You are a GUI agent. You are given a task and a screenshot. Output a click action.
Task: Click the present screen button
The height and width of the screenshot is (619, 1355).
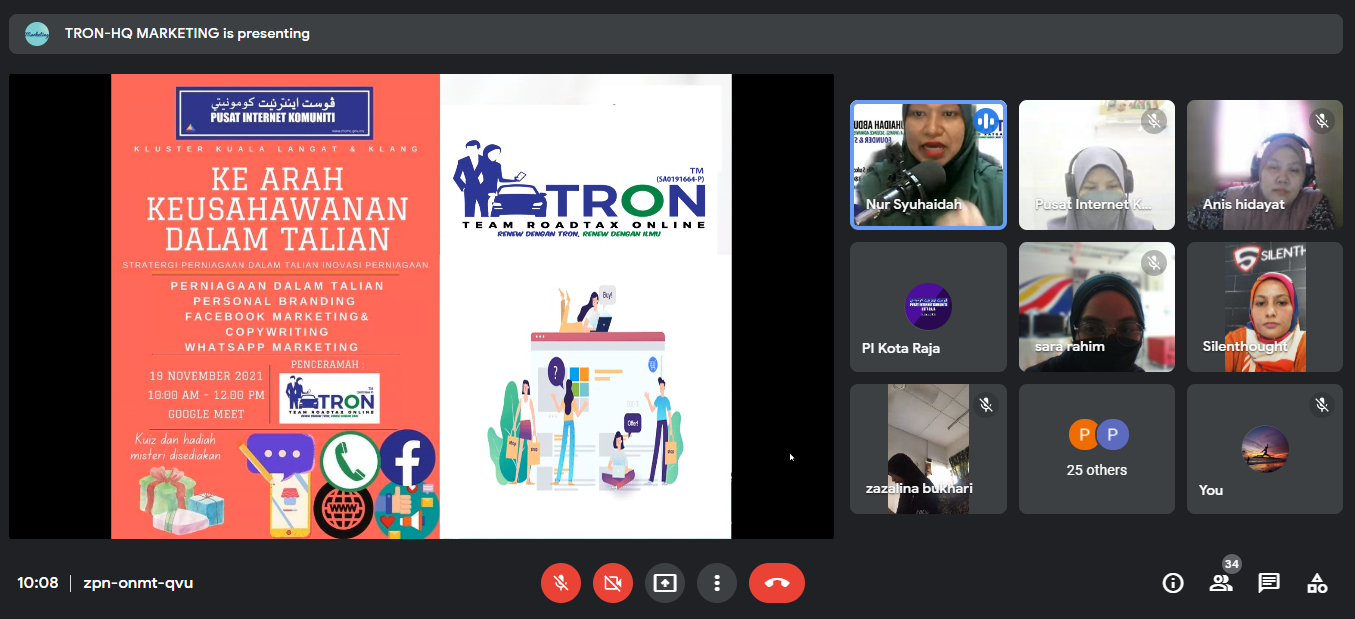coord(665,583)
